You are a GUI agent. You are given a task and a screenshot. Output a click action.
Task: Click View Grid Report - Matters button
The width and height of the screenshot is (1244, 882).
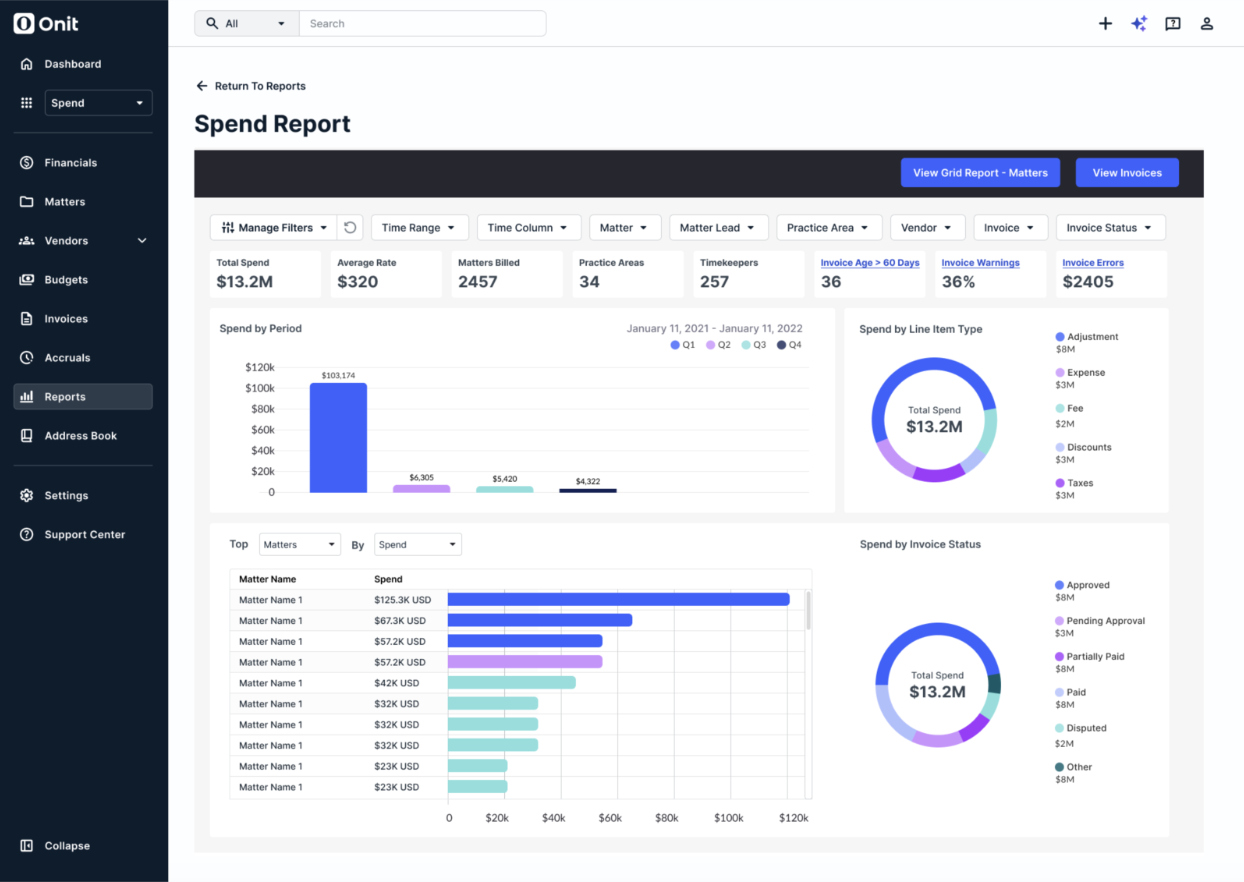coord(980,173)
